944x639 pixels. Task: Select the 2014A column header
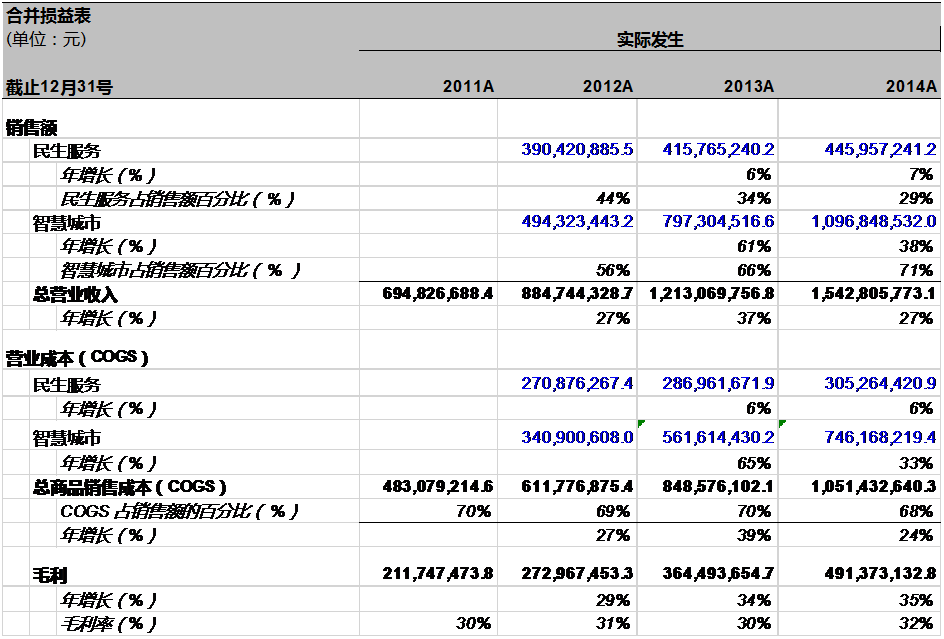click(x=910, y=87)
